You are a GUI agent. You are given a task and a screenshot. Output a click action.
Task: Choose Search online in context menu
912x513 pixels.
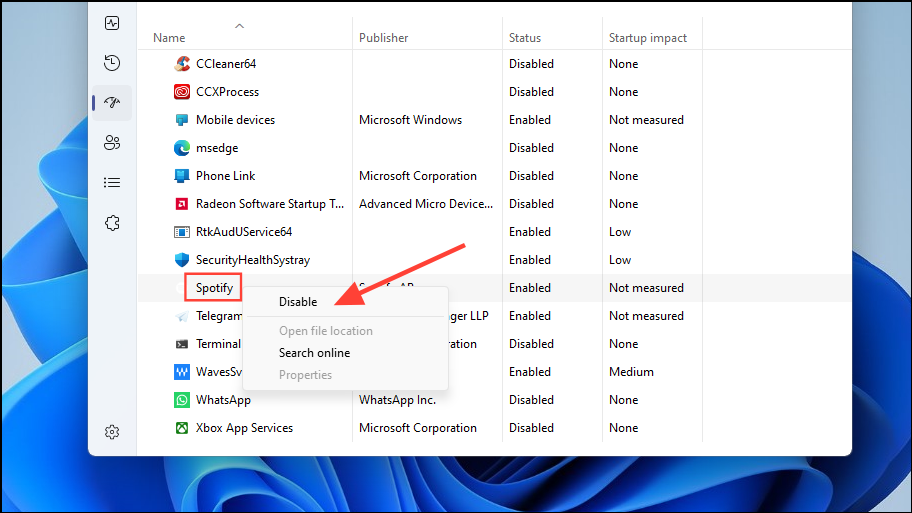point(315,353)
